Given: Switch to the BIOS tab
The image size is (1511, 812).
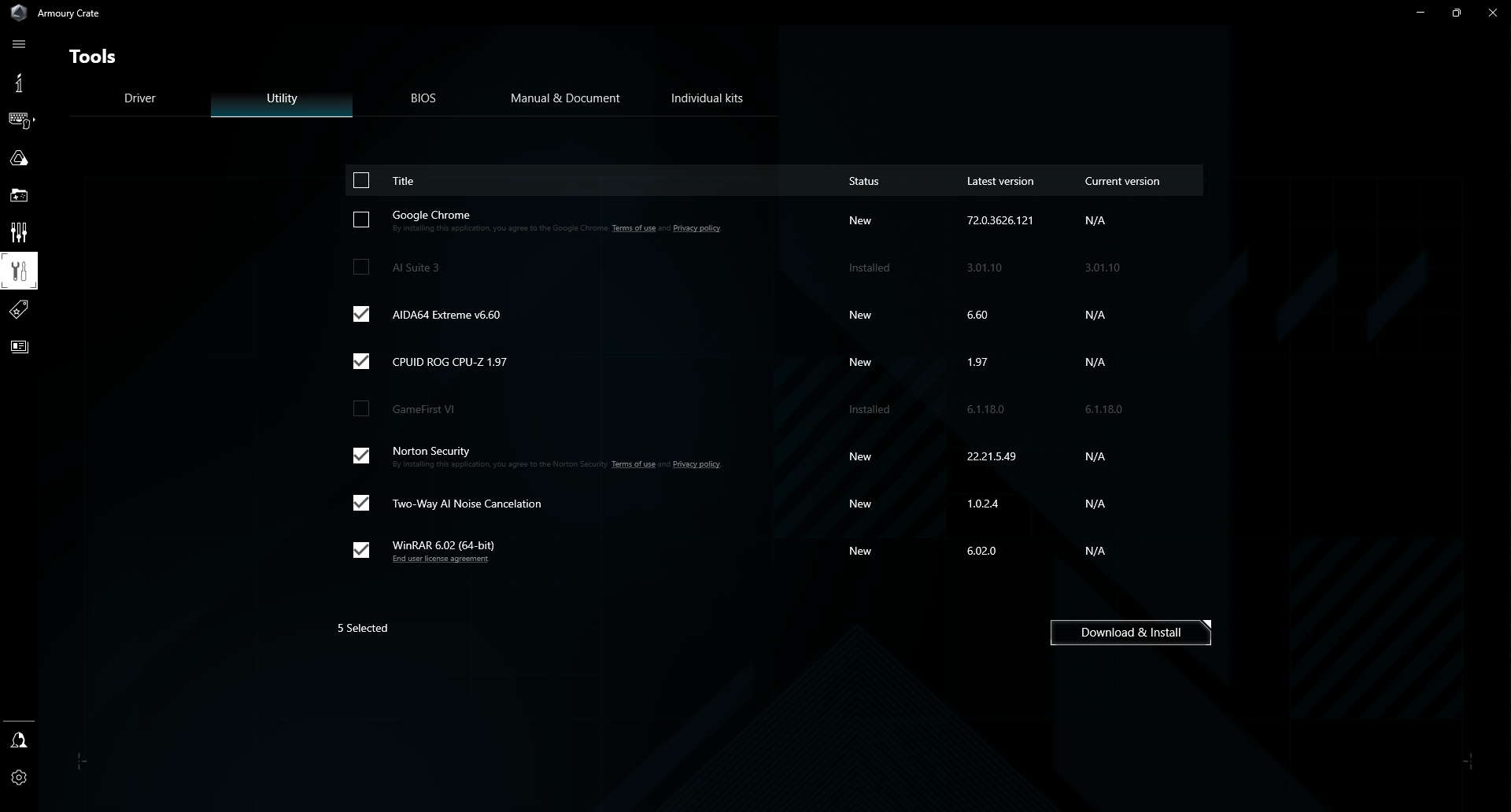Looking at the screenshot, I should click(x=423, y=98).
